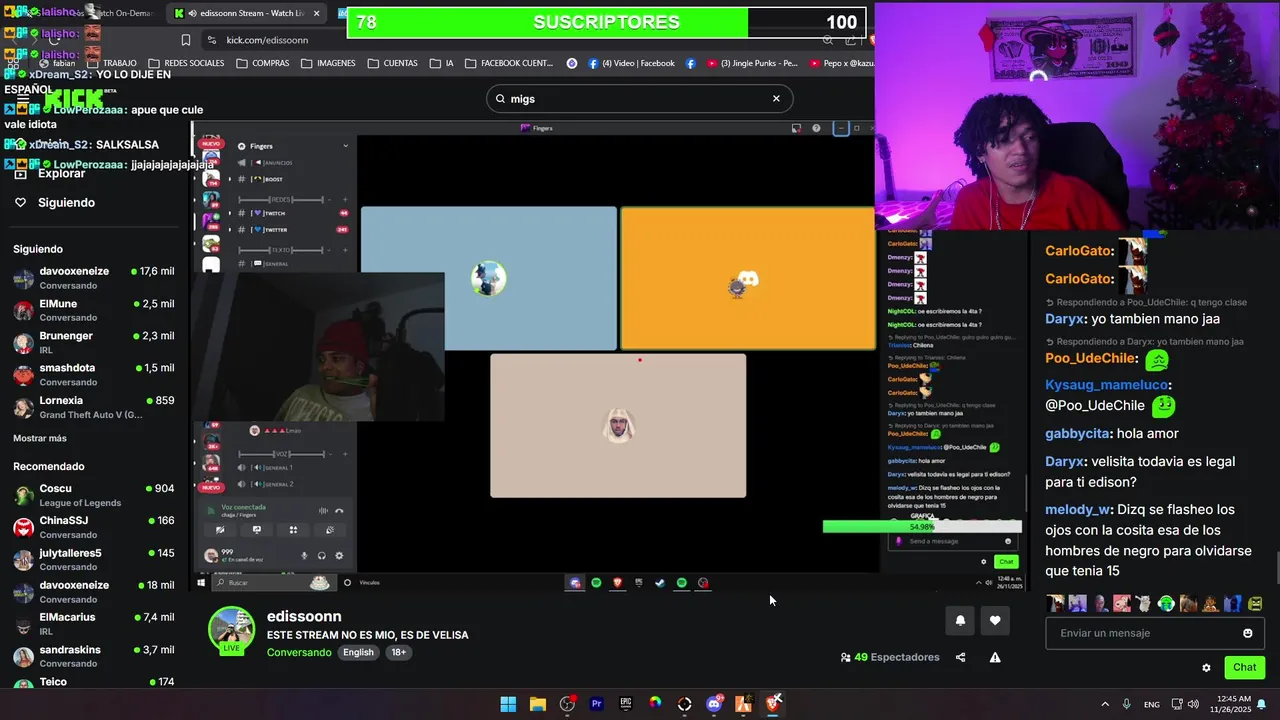
Task: Show hidden system tray icons chevron
Action: coord(1105,704)
